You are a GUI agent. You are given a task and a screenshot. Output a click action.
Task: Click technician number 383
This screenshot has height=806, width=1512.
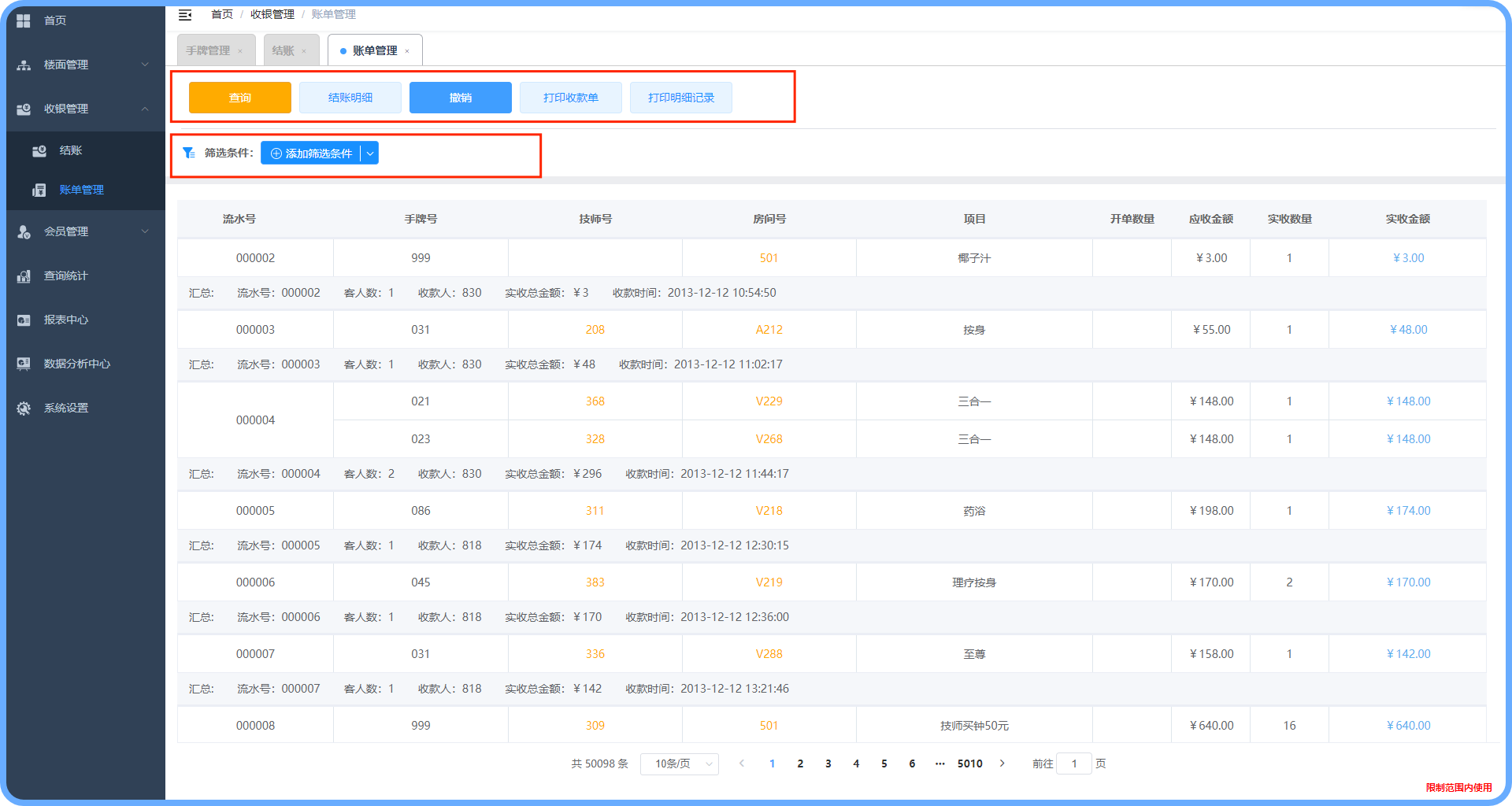[595, 582]
